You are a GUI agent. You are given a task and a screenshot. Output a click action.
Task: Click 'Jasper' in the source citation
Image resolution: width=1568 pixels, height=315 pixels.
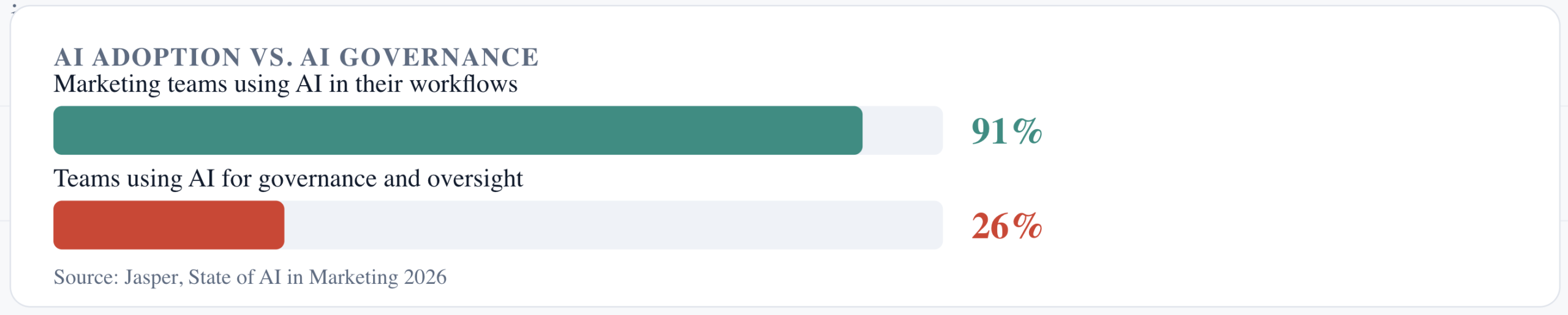[x=154, y=278]
